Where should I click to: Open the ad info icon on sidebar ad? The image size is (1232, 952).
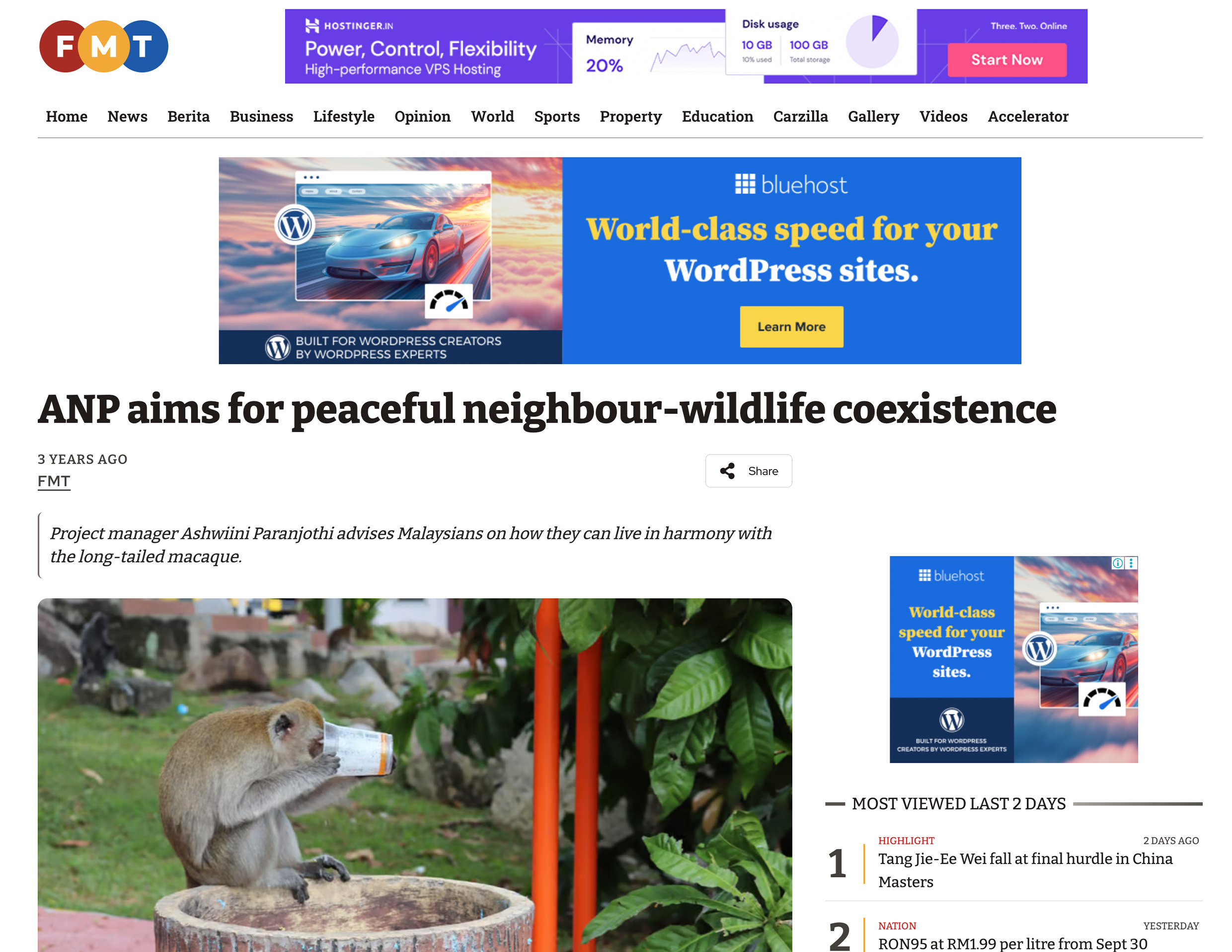[x=1117, y=563]
